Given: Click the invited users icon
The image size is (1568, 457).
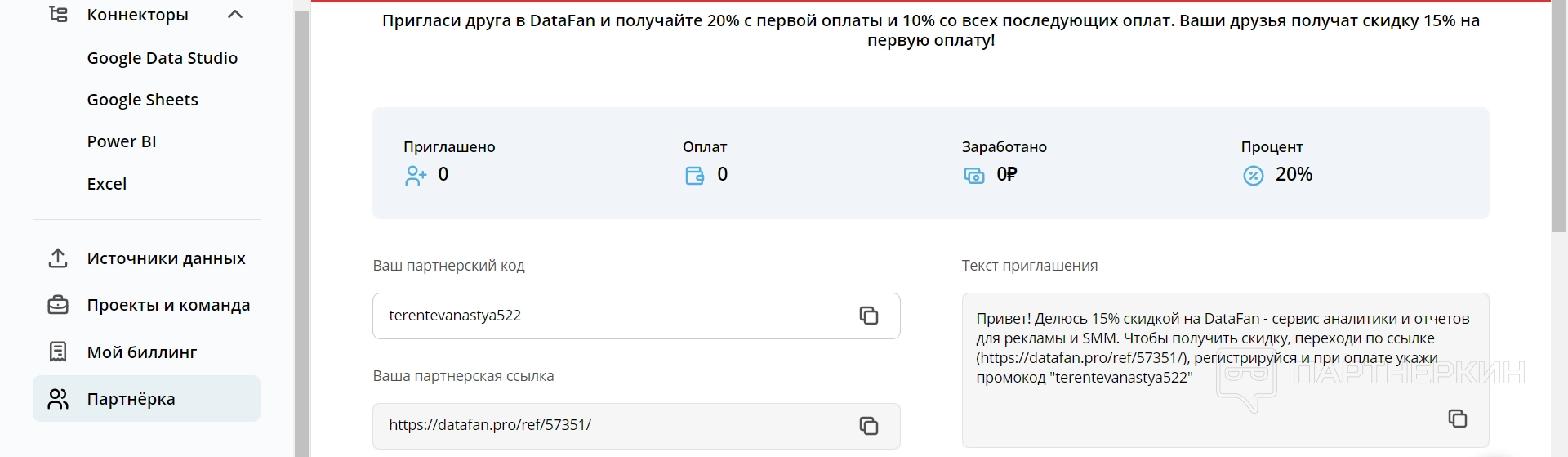Looking at the screenshot, I should pos(416,176).
